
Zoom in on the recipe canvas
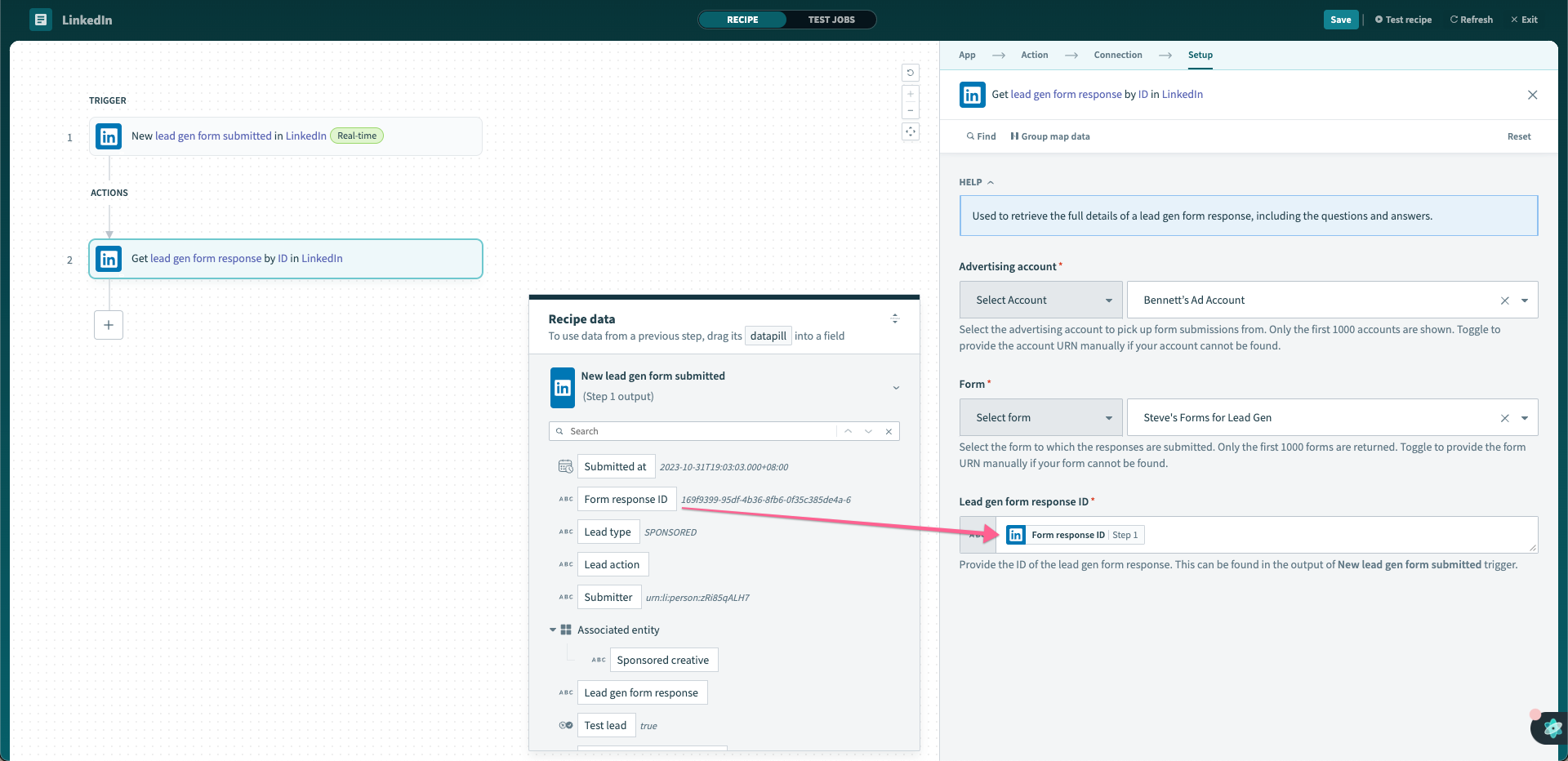click(911, 93)
